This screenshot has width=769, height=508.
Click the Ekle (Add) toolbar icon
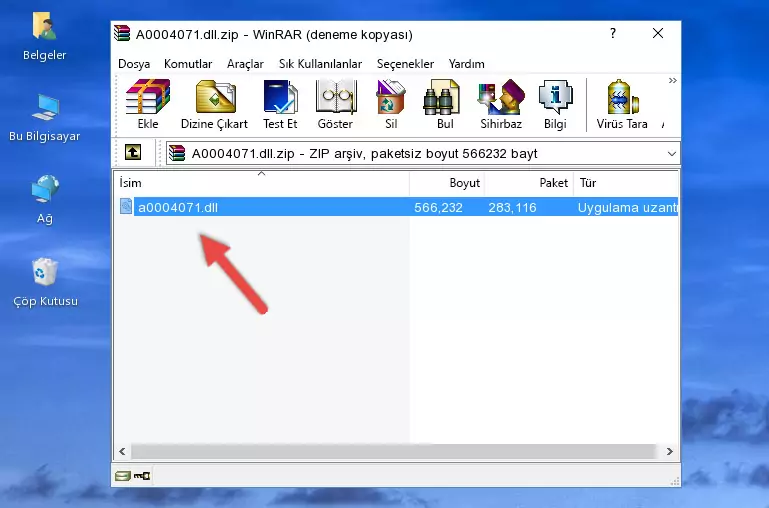click(148, 104)
